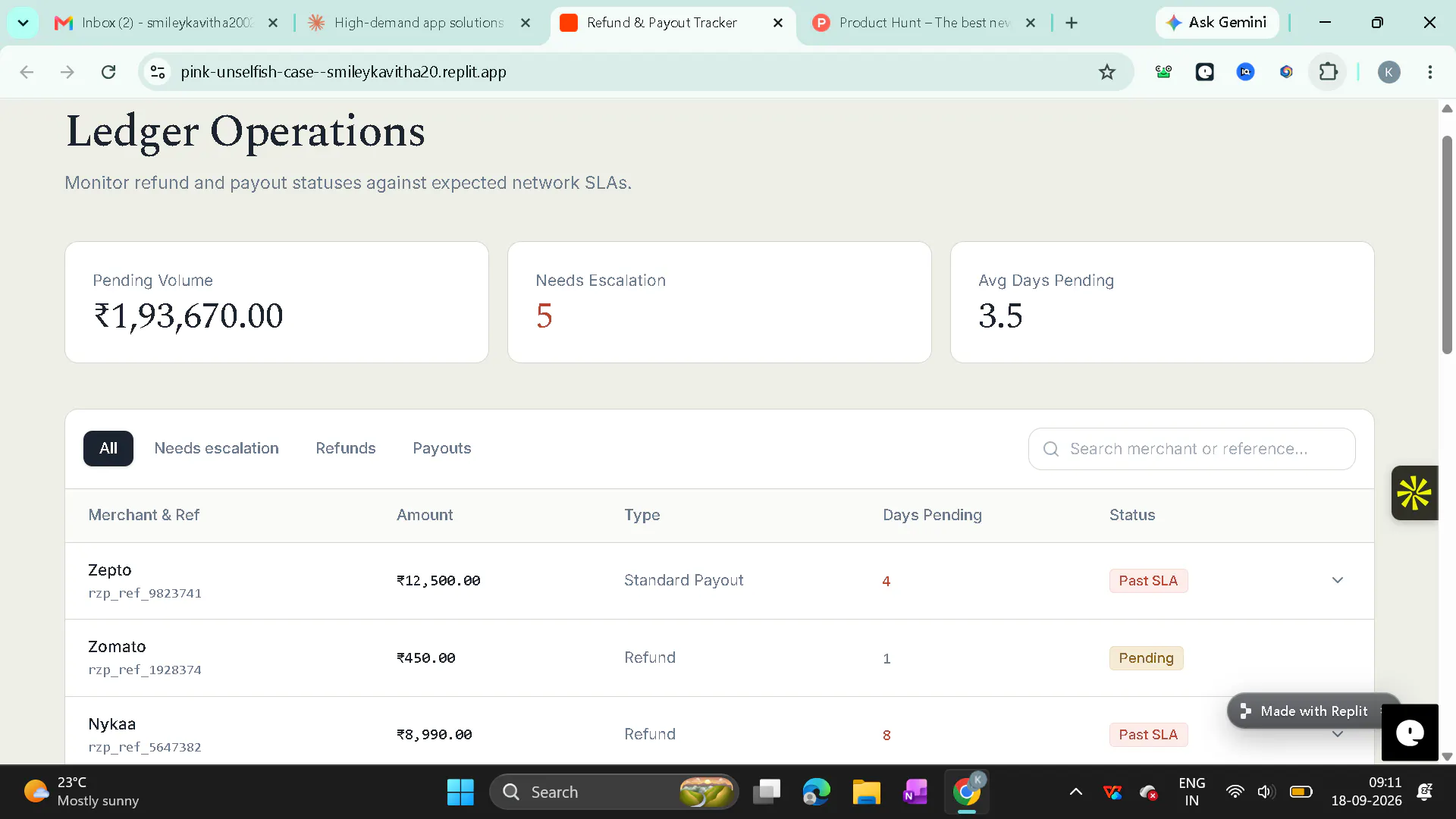Bookmark this page with the star icon
This screenshot has height=819, width=1456.
tap(1107, 72)
